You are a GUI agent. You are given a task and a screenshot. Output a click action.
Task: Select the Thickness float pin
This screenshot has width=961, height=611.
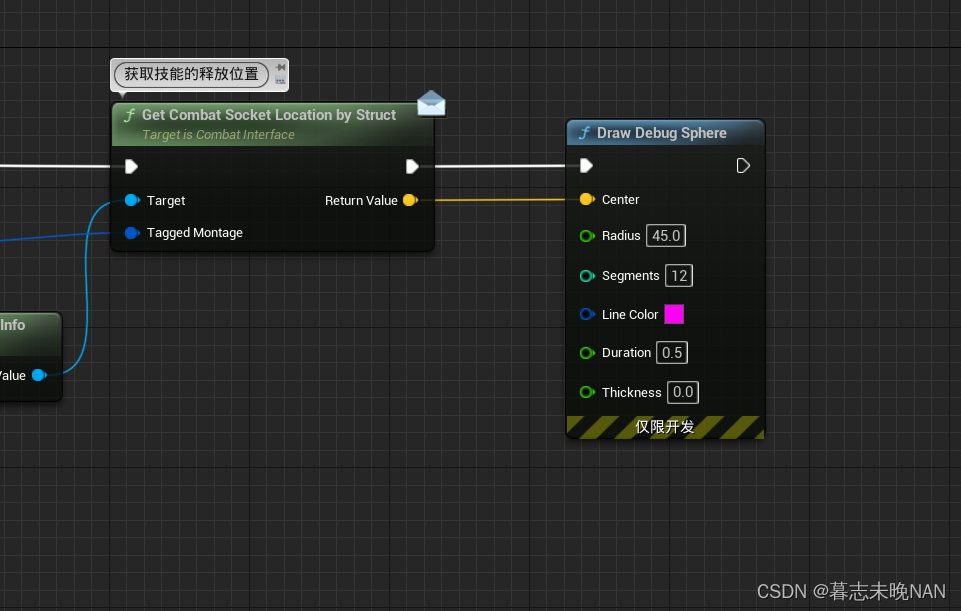tap(587, 392)
